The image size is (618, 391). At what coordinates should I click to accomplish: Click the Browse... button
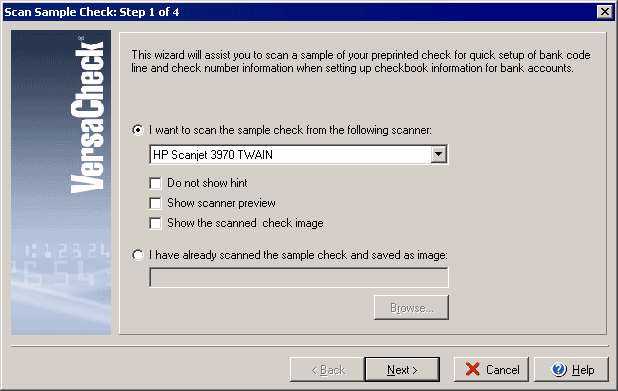[411, 307]
